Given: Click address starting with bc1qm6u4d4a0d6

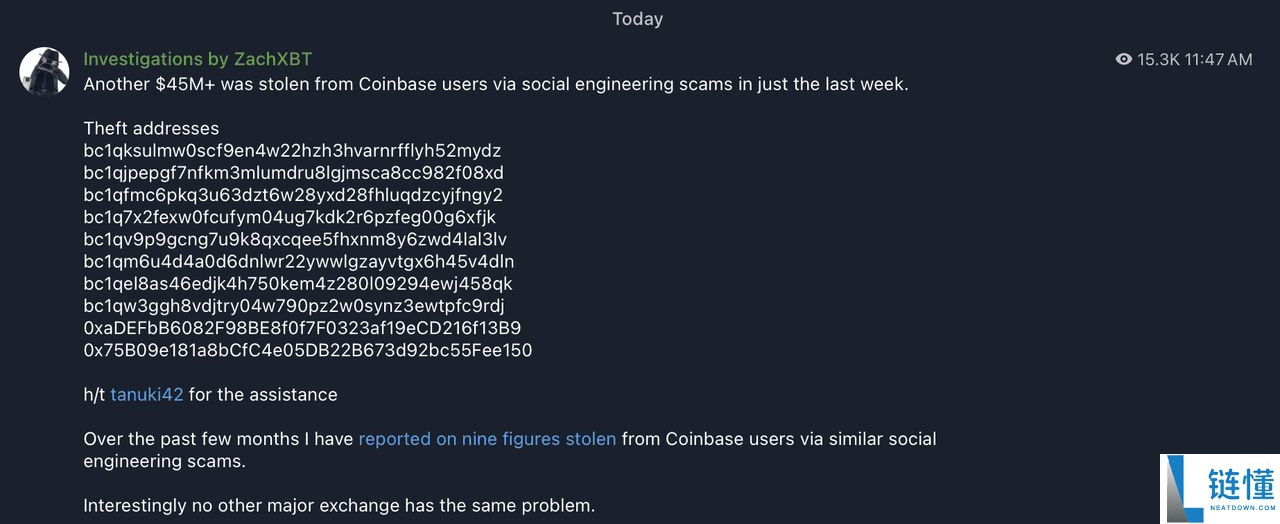Looking at the screenshot, I should (299, 261).
